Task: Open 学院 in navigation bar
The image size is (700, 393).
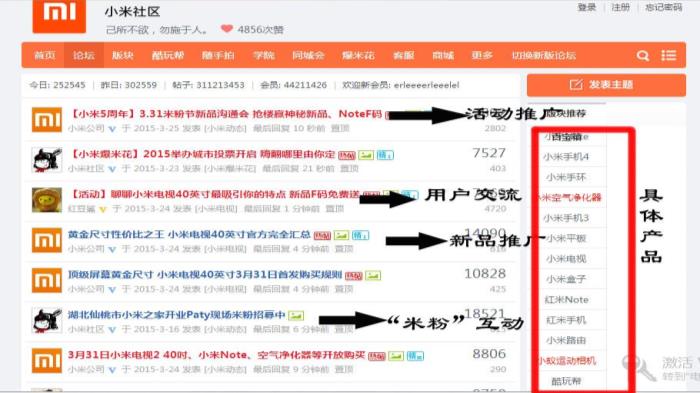Action: tap(264, 55)
